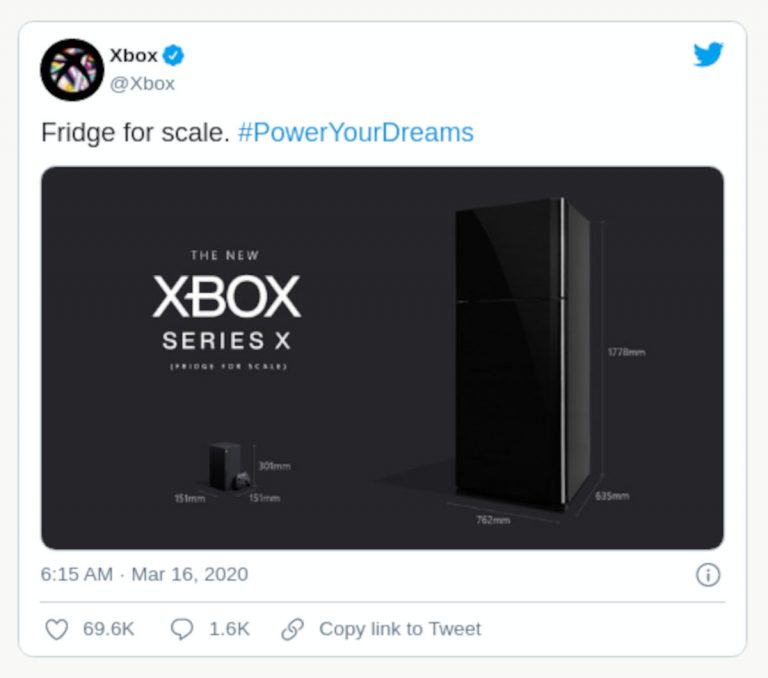Click the 1.6K replies count
This screenshot has height=678, width=768.
[229, 629]
